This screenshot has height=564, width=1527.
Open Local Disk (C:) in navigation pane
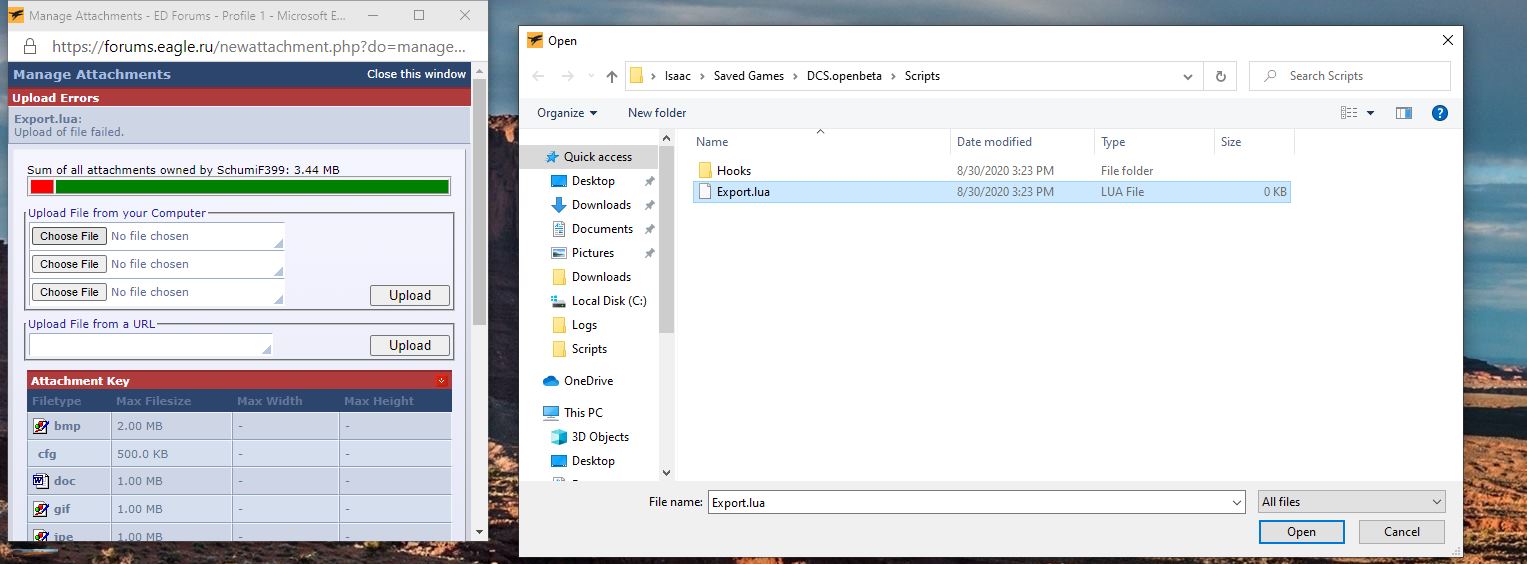point(609,301)
